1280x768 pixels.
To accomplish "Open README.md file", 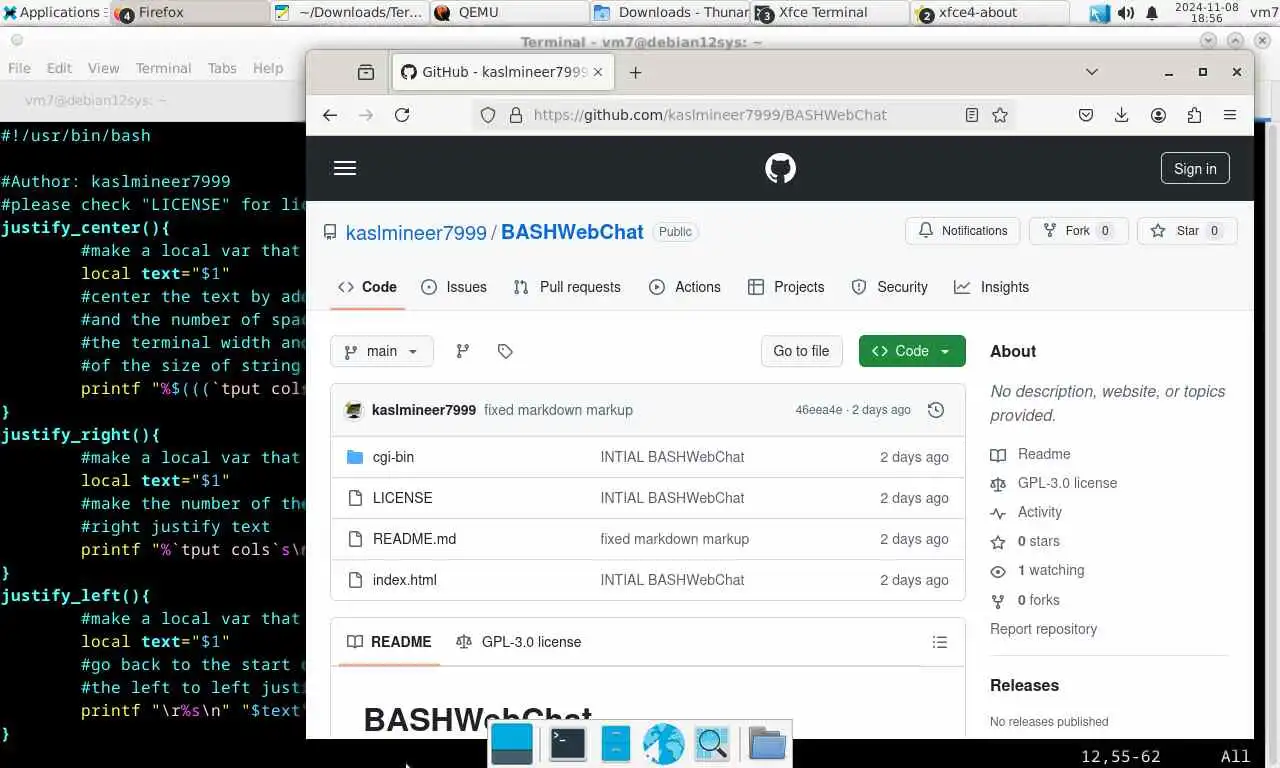I will (414, 539).
